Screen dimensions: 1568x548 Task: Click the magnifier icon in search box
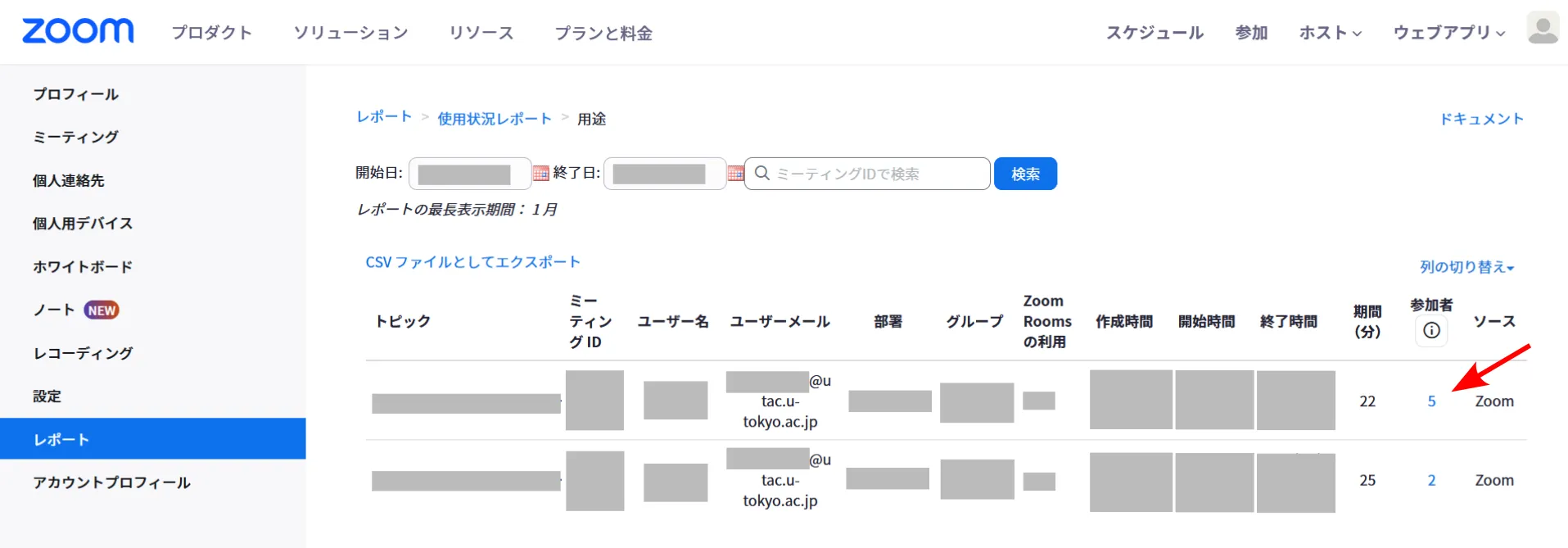tap(761, 174)
